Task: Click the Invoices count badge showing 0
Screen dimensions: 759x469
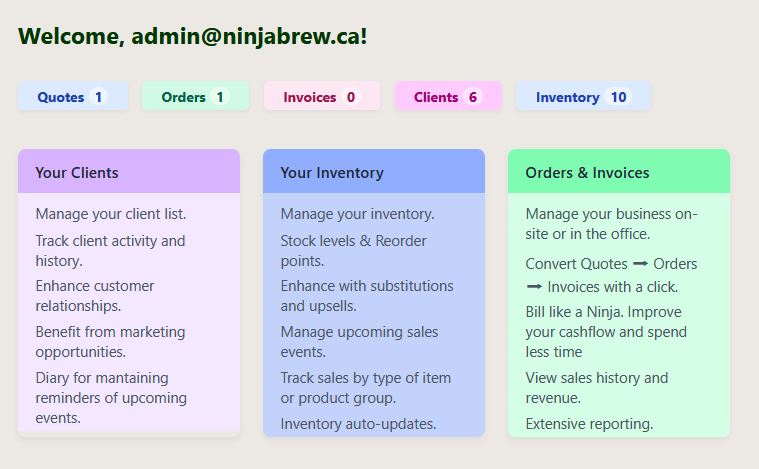Action: [350, 97]
